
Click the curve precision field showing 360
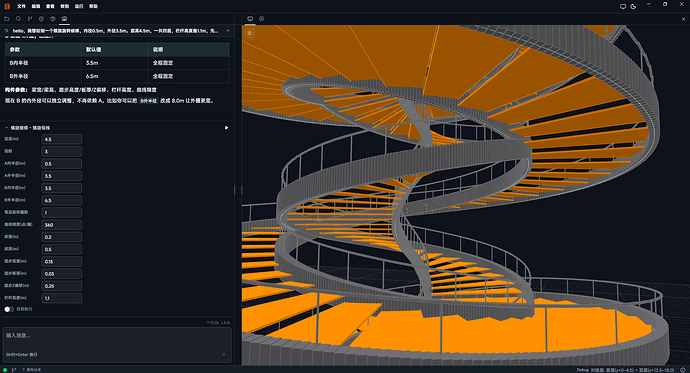pyautogui.click(x=62, y=225)
